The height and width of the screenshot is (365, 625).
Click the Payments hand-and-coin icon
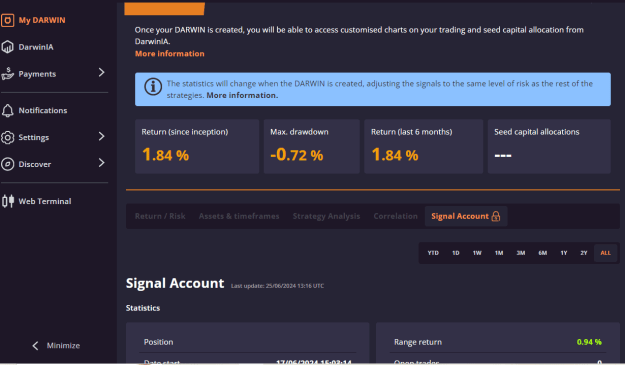[7, 73]
